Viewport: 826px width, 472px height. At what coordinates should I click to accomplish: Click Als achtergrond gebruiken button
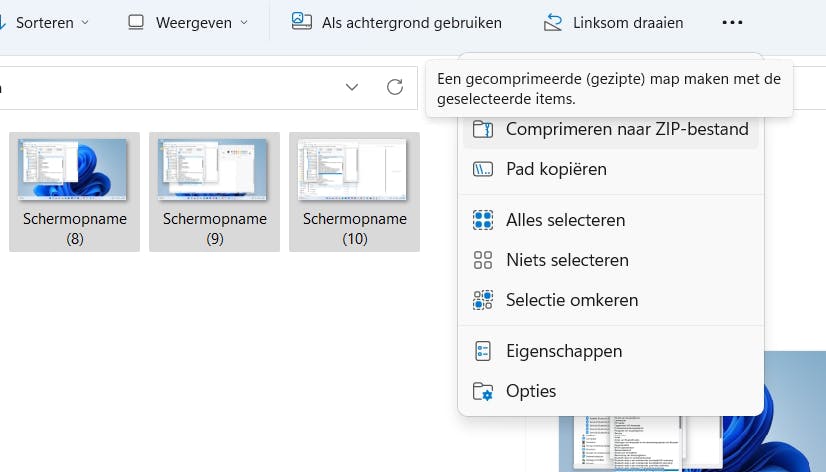(x=397, y=22)
